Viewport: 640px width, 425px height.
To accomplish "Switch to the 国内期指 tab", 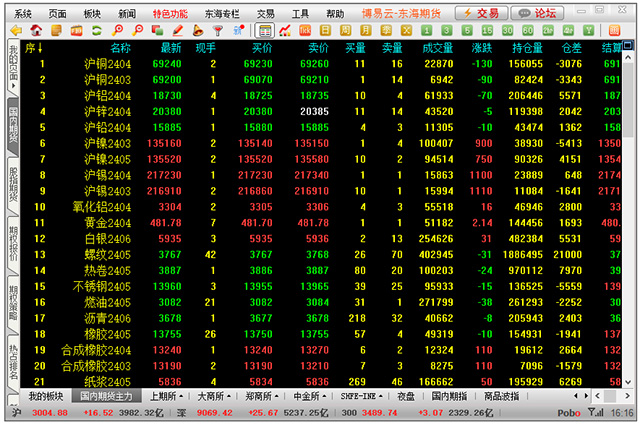I will click(449, 396).
